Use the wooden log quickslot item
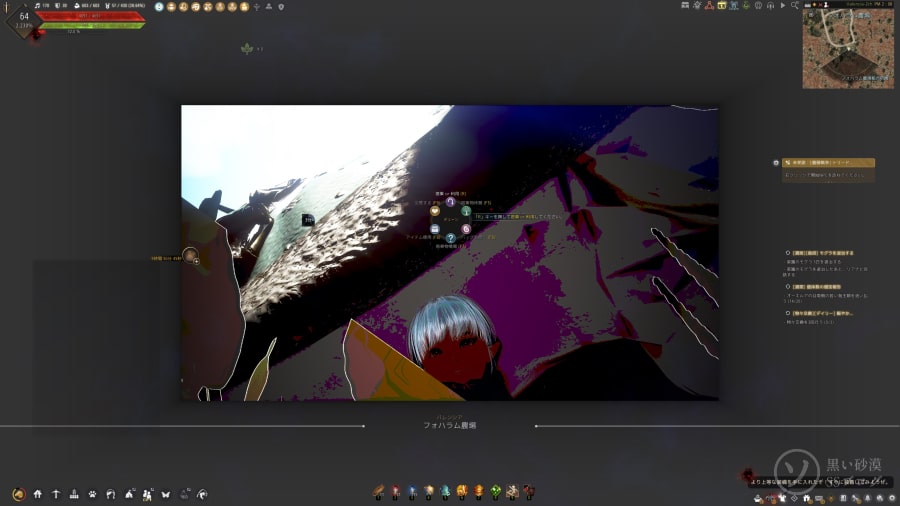Screen dimensions: 900x506 click(378, 491)
